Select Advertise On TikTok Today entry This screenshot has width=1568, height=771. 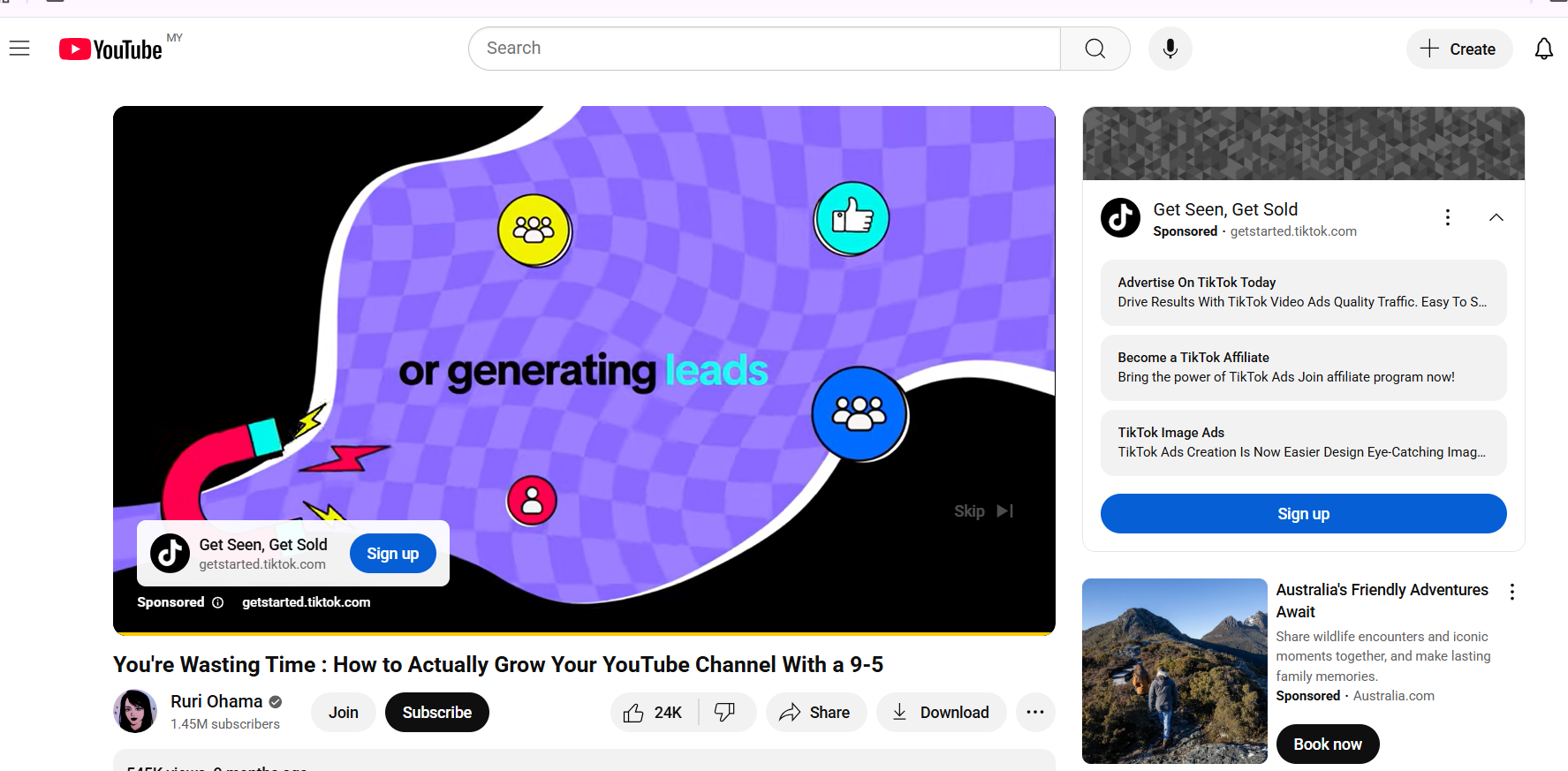click(1302, 292)
